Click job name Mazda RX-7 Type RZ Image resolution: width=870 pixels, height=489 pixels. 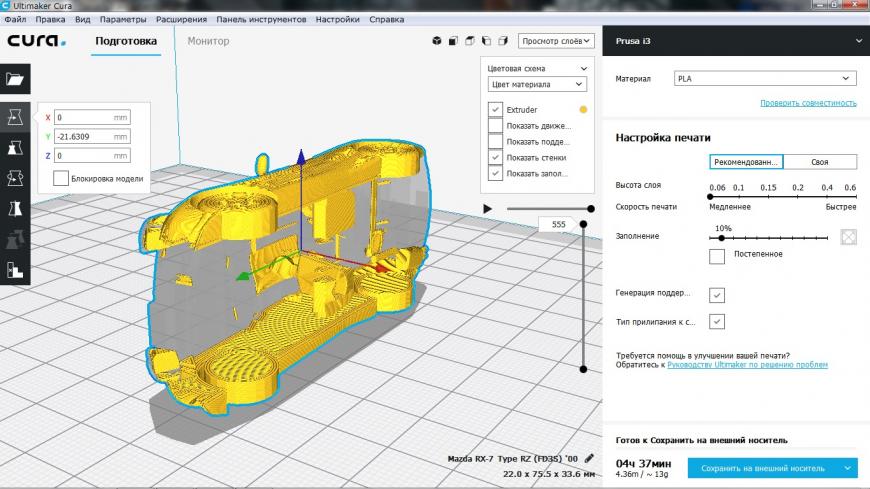tap(512, 458)
